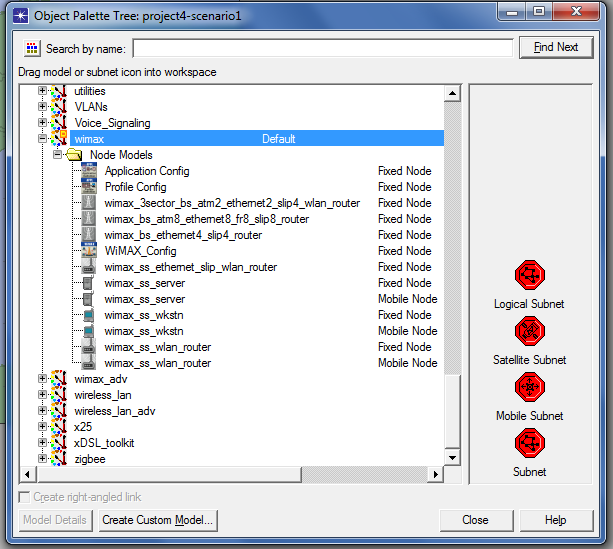Viewport: 613px width, 549px height.
Task: Select the Mobile Subnet icon
Action: (529, 387)
